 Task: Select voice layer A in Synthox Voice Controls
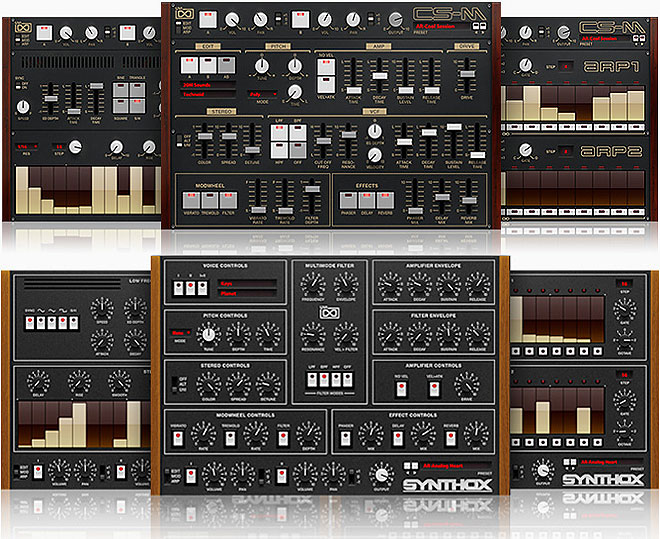point(177,287)
